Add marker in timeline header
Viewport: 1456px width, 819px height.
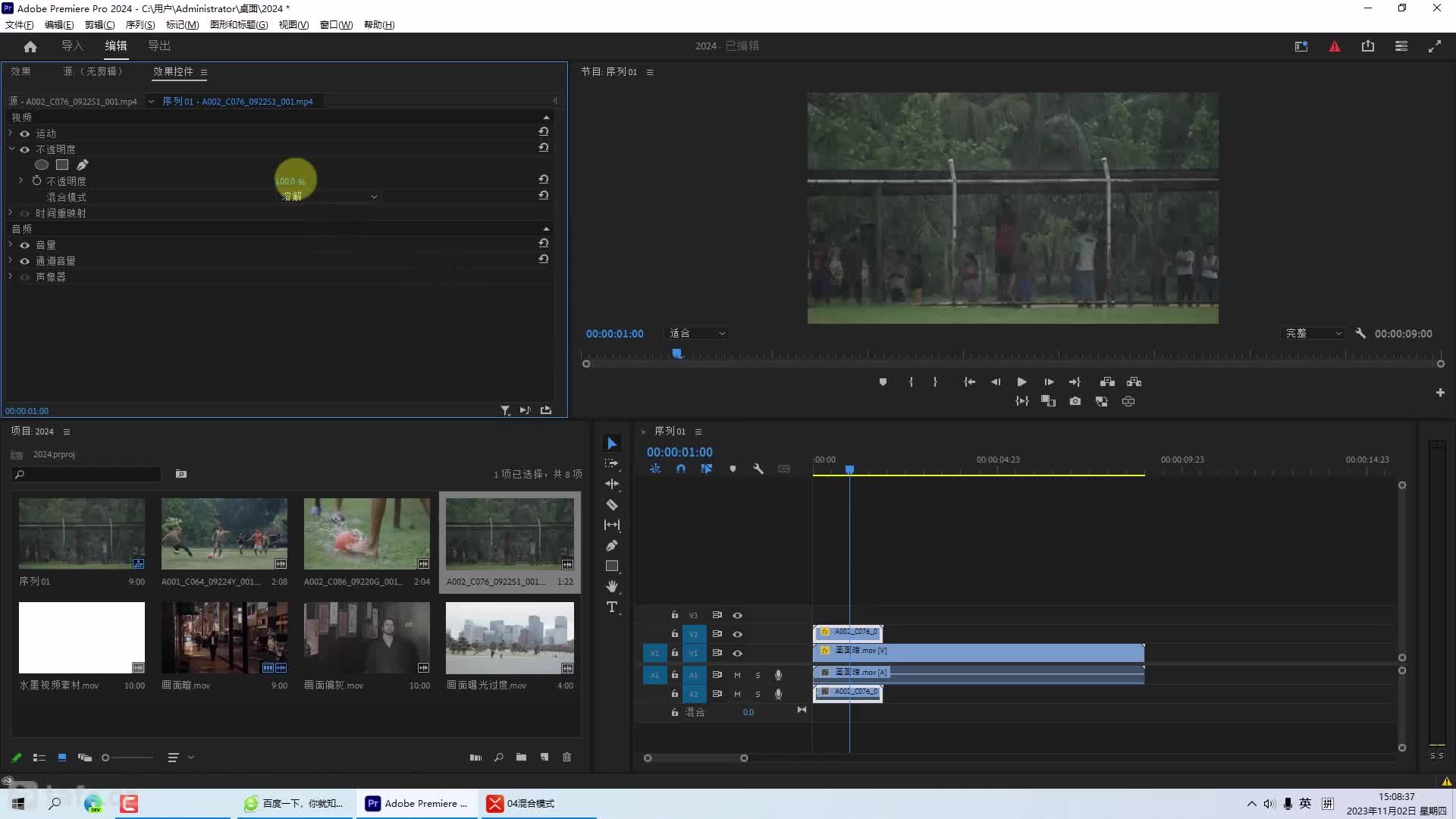pyautogui.click(x=733, y=469)
